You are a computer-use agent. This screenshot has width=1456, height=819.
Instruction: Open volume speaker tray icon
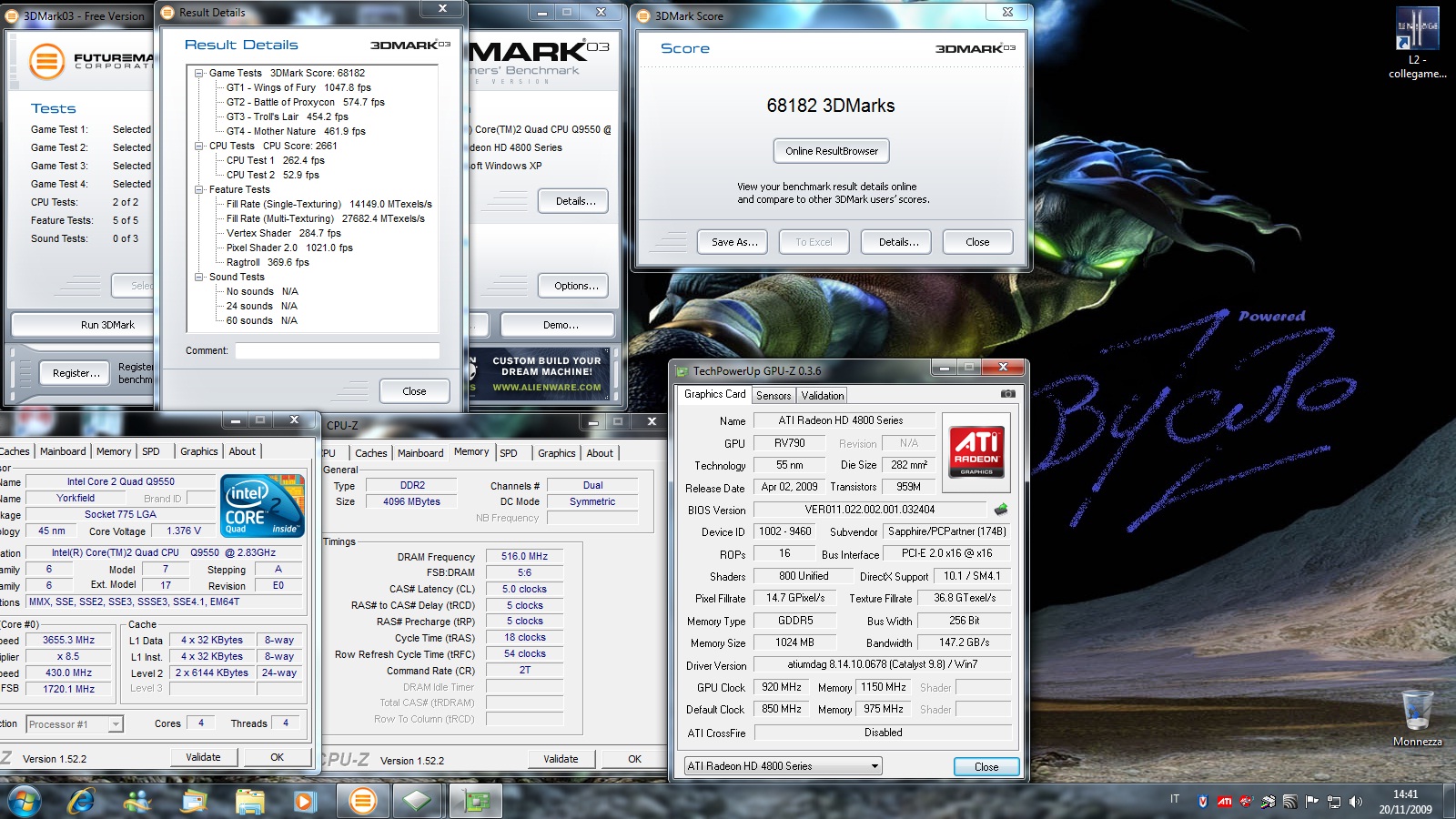1356,802
